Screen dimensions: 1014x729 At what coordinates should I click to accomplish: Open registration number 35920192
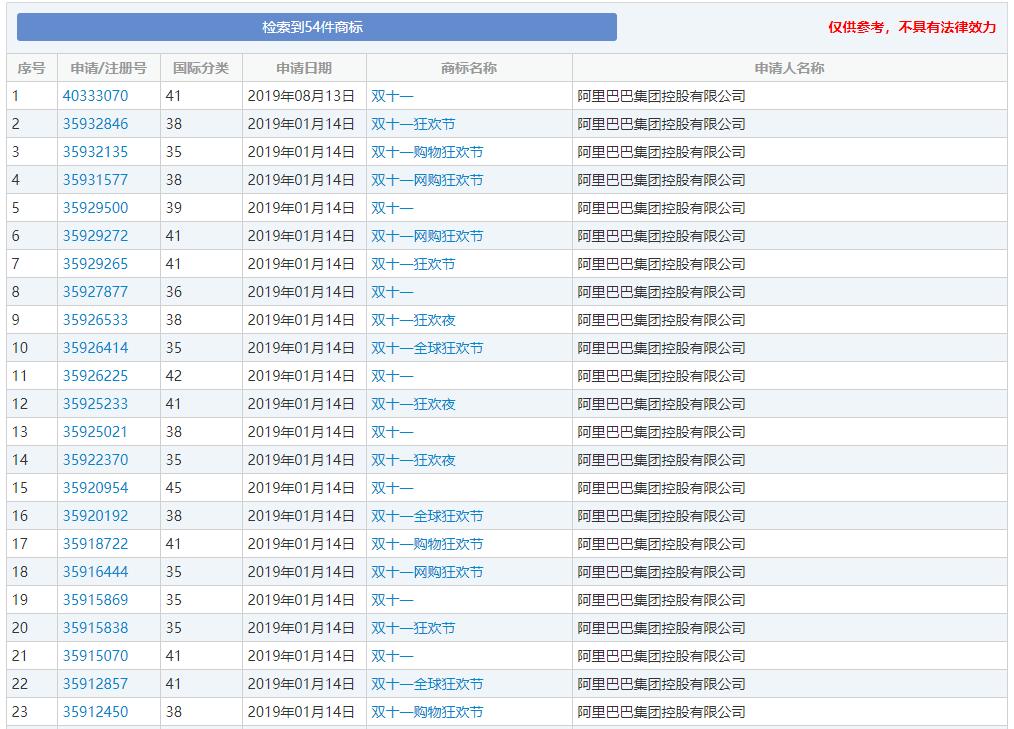point(95,516)
